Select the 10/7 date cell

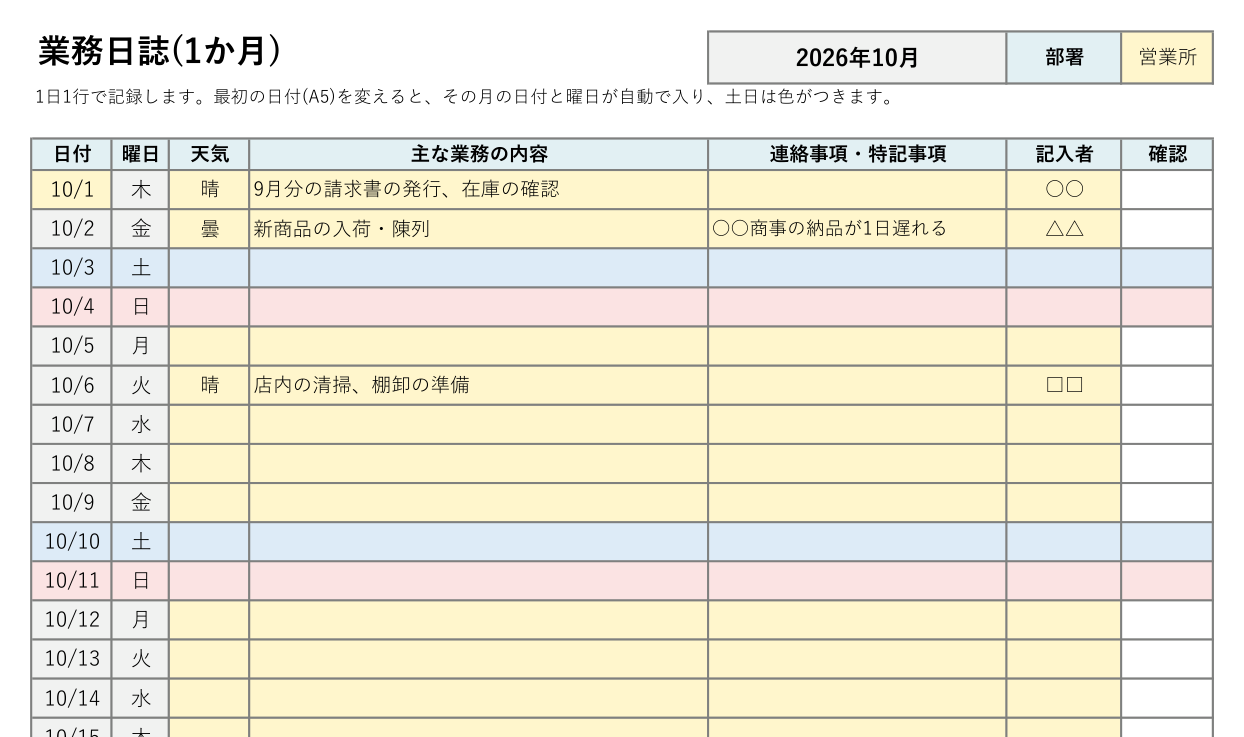tap(71, 424)
